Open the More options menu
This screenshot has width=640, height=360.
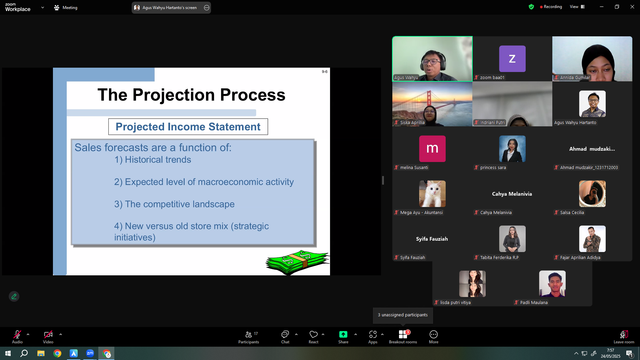pyautogui.click(x=433, y=337)
